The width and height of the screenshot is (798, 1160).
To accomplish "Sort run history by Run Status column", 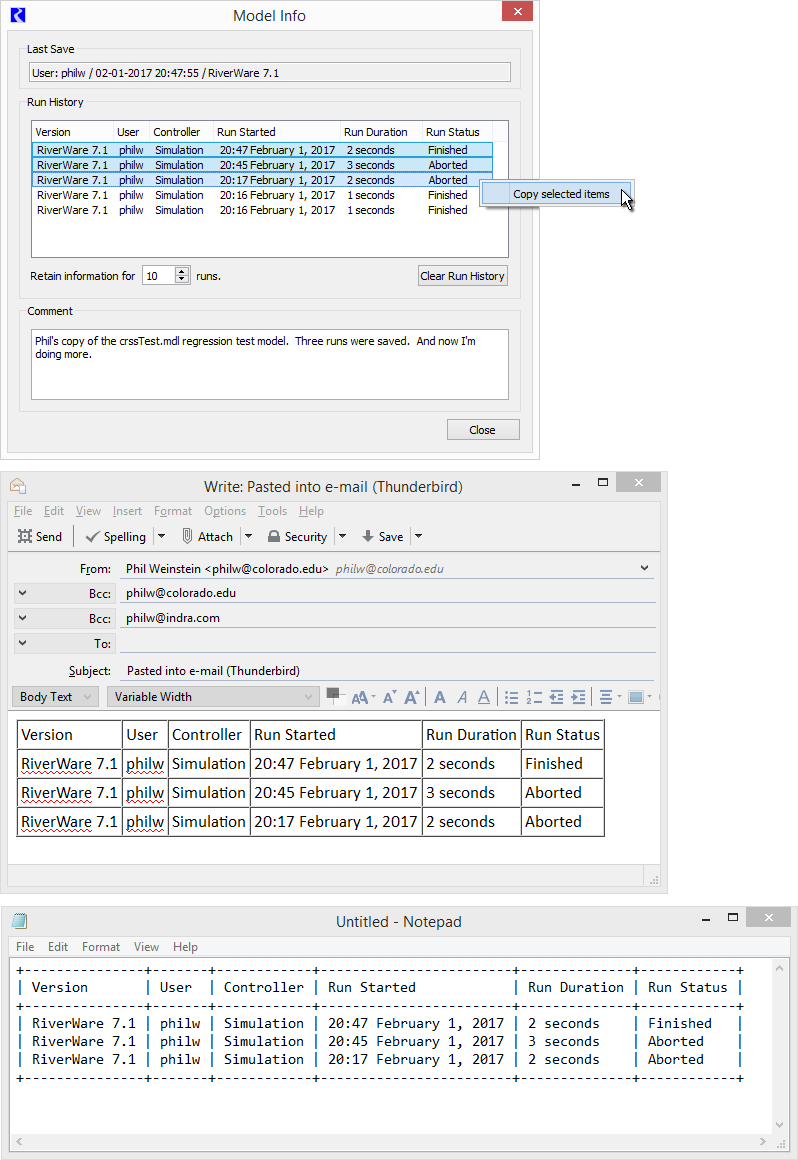I will point(457,132).
